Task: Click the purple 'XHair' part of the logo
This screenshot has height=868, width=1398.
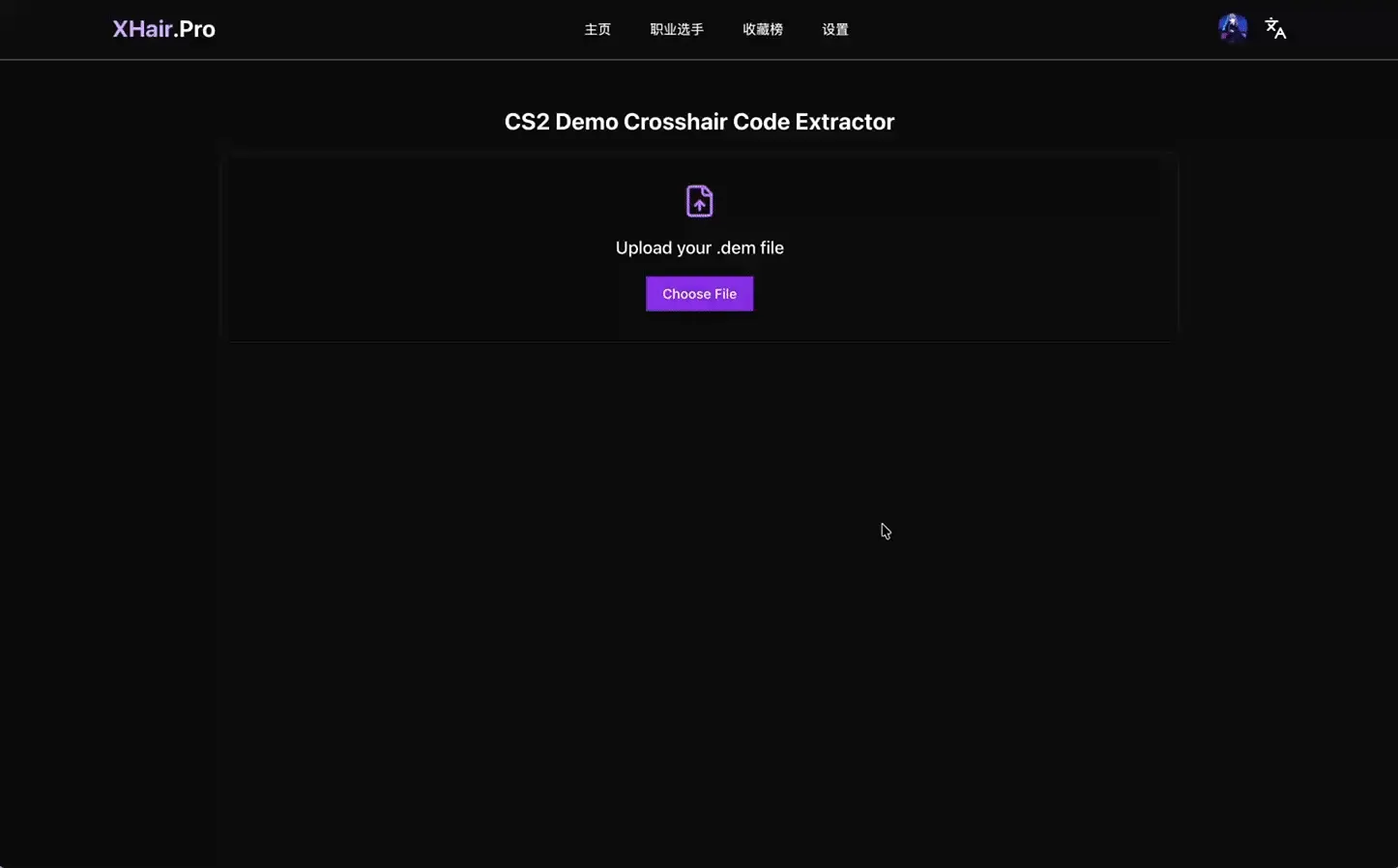Action: tap(142, 29)
